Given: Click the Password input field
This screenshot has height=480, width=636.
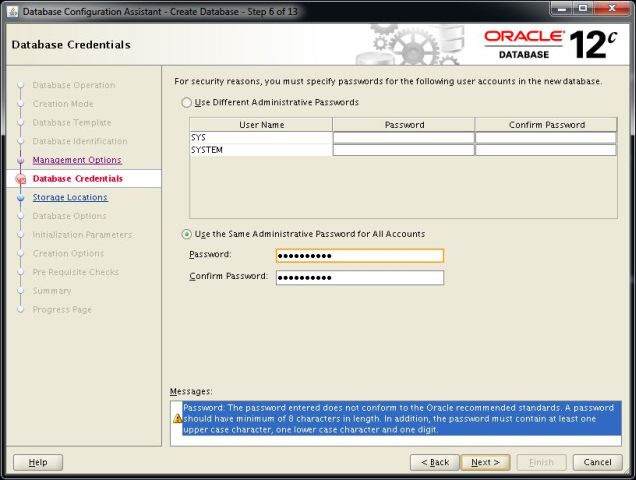Looking at the screenshot, I should click(x=360, y=256).
